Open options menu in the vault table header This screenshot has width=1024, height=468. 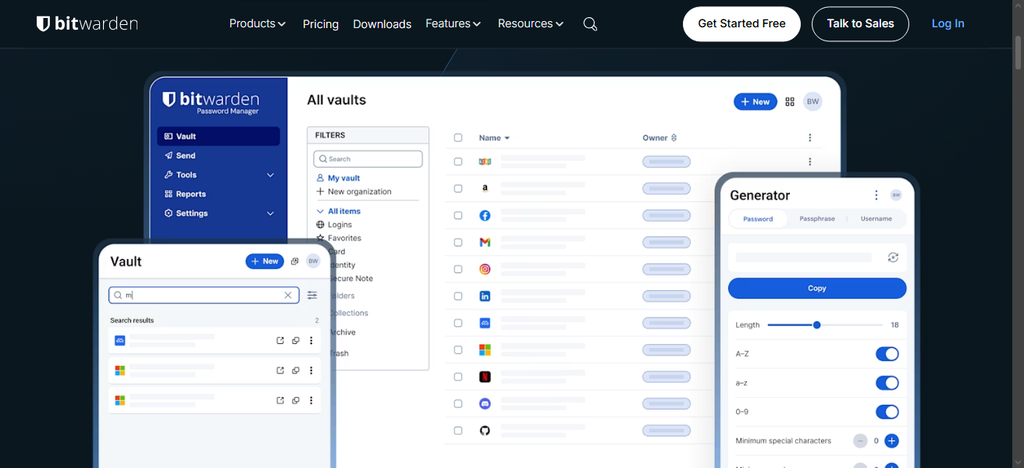(x=810, y=138)
